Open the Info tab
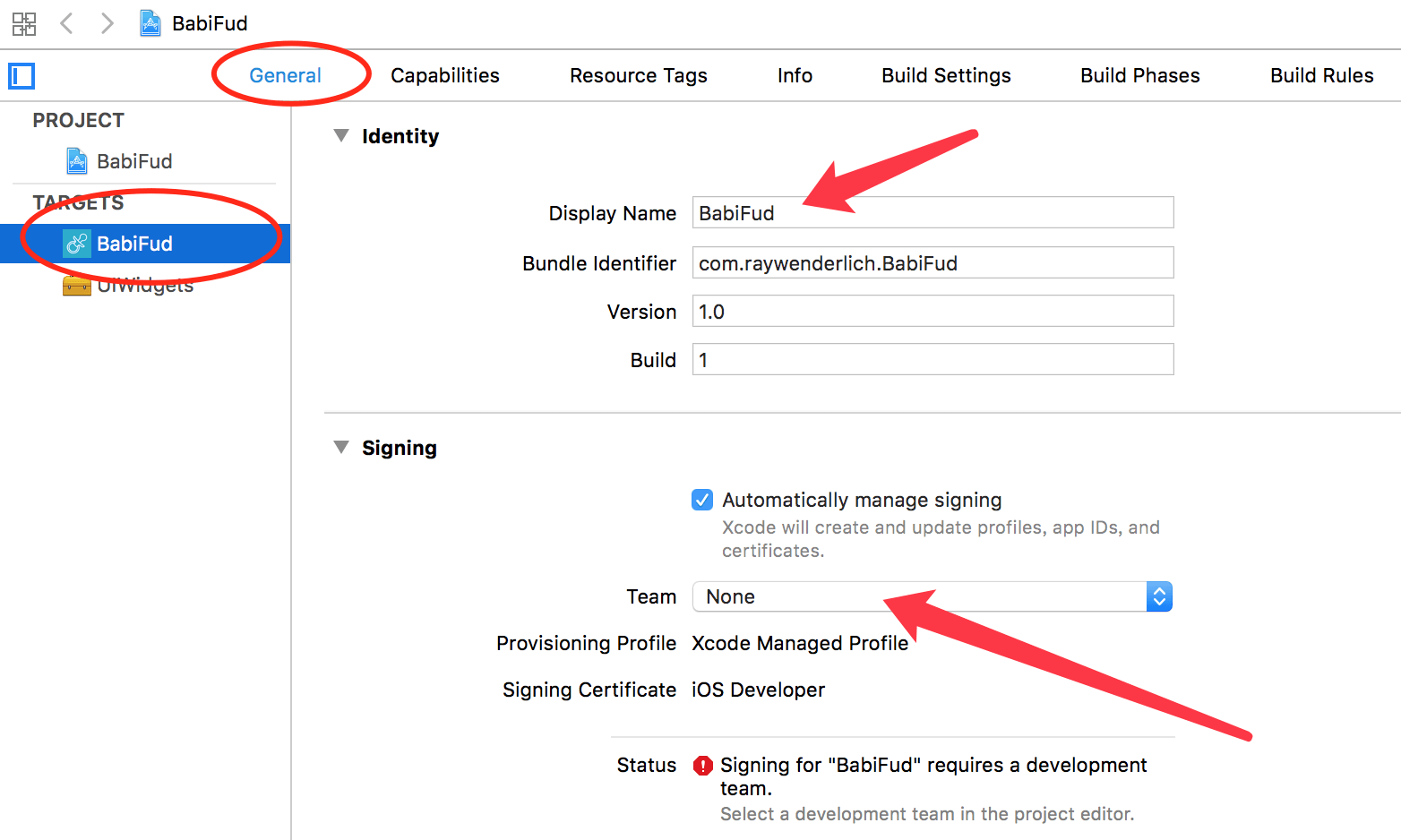The width and height of the screenshot is (1401, 840). (x=795, y=76)
